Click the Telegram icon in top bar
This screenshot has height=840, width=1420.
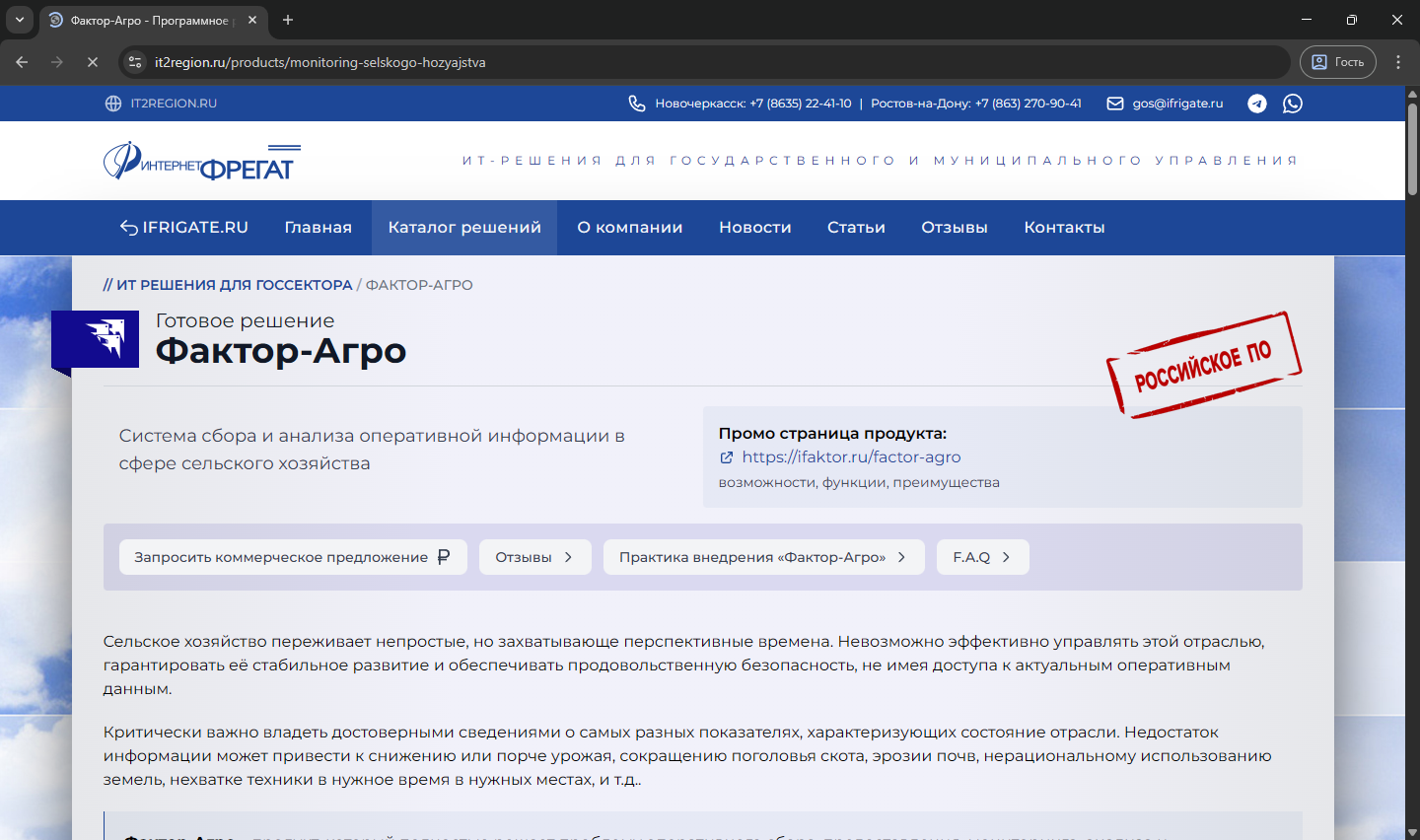point(1256,104)
